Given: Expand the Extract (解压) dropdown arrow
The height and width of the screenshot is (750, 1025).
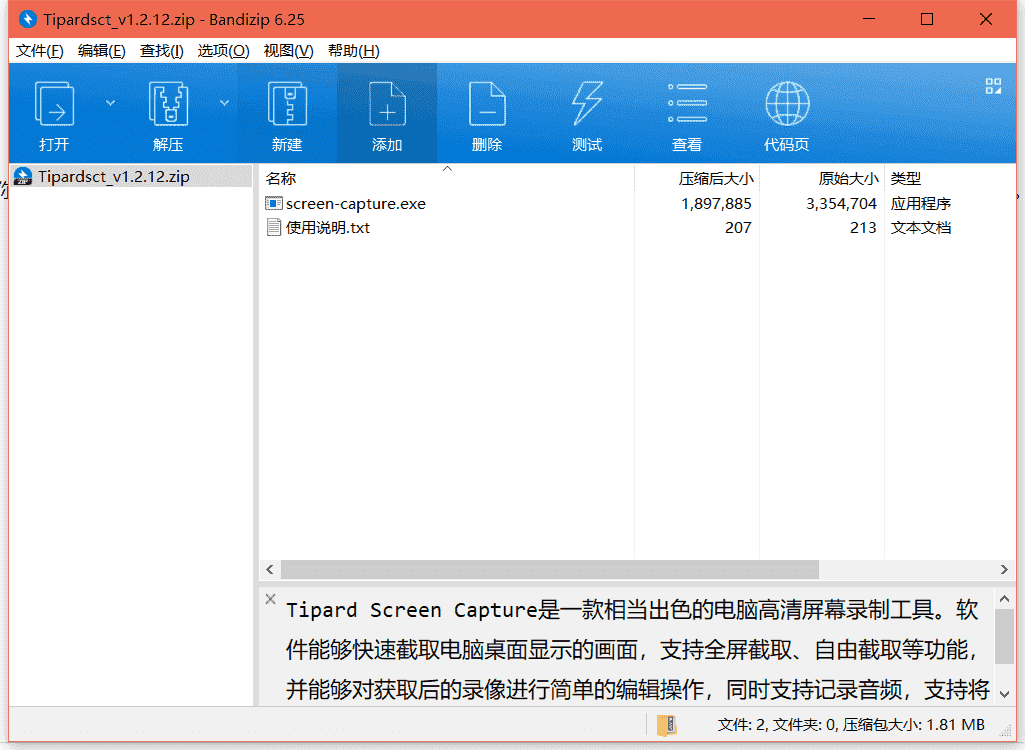Looking at the screenshot, I should point(224,103).
